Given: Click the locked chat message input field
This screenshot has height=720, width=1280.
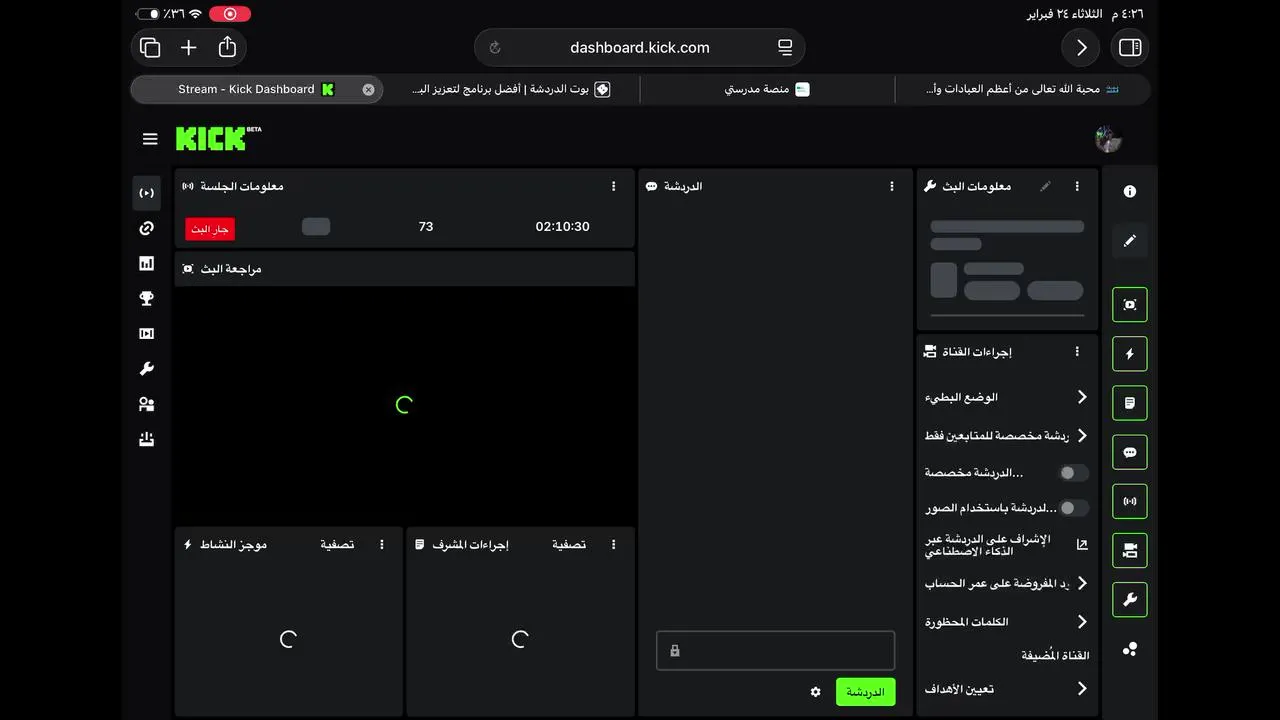Looking at the screenshot, I should click(x=776, y=651).
